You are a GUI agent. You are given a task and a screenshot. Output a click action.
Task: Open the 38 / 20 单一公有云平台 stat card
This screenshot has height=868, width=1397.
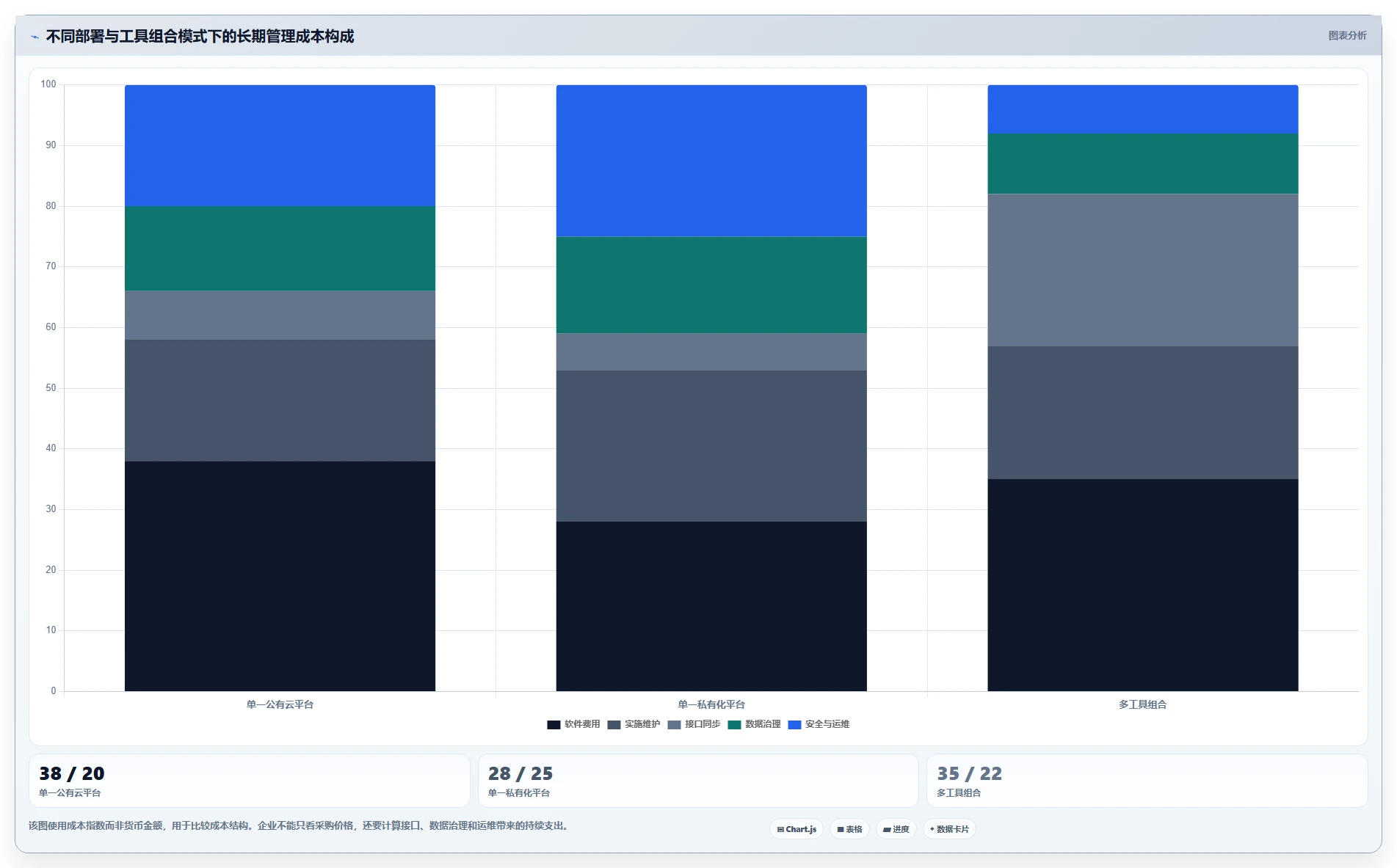(x=250, y=781)
